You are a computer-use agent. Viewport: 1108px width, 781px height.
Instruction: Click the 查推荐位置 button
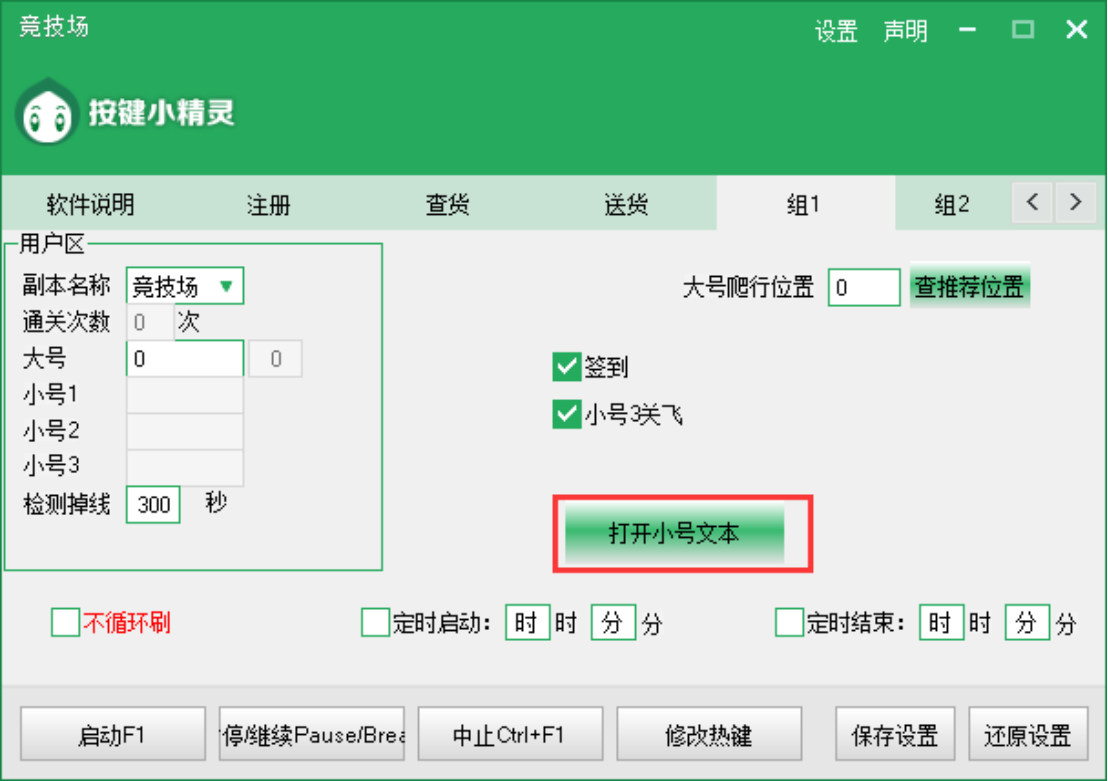(x=969, y=288)
